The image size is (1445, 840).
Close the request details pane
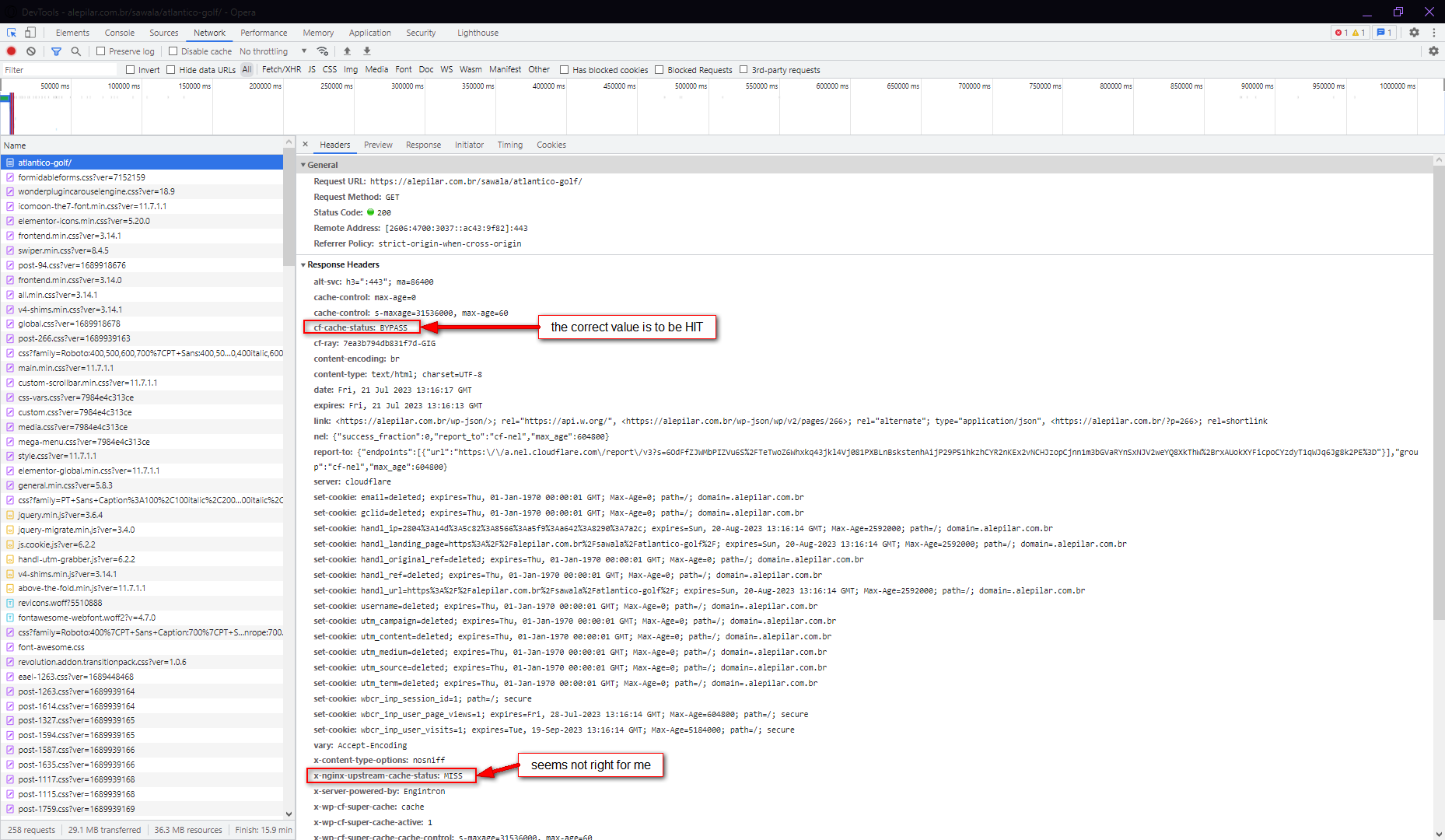[x=306, y=145]
